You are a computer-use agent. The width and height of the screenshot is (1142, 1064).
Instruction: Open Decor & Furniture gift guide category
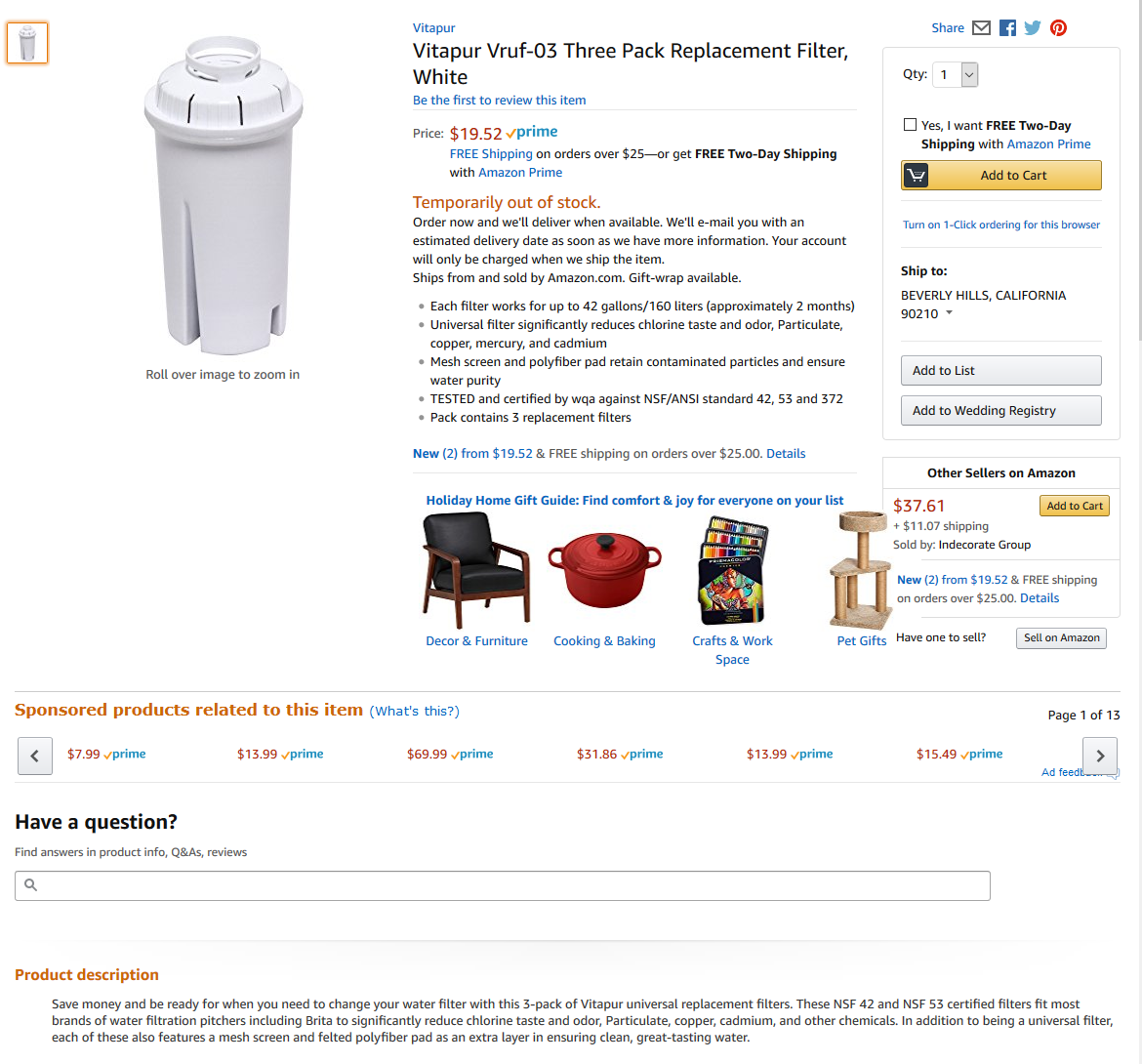[476, 641]
